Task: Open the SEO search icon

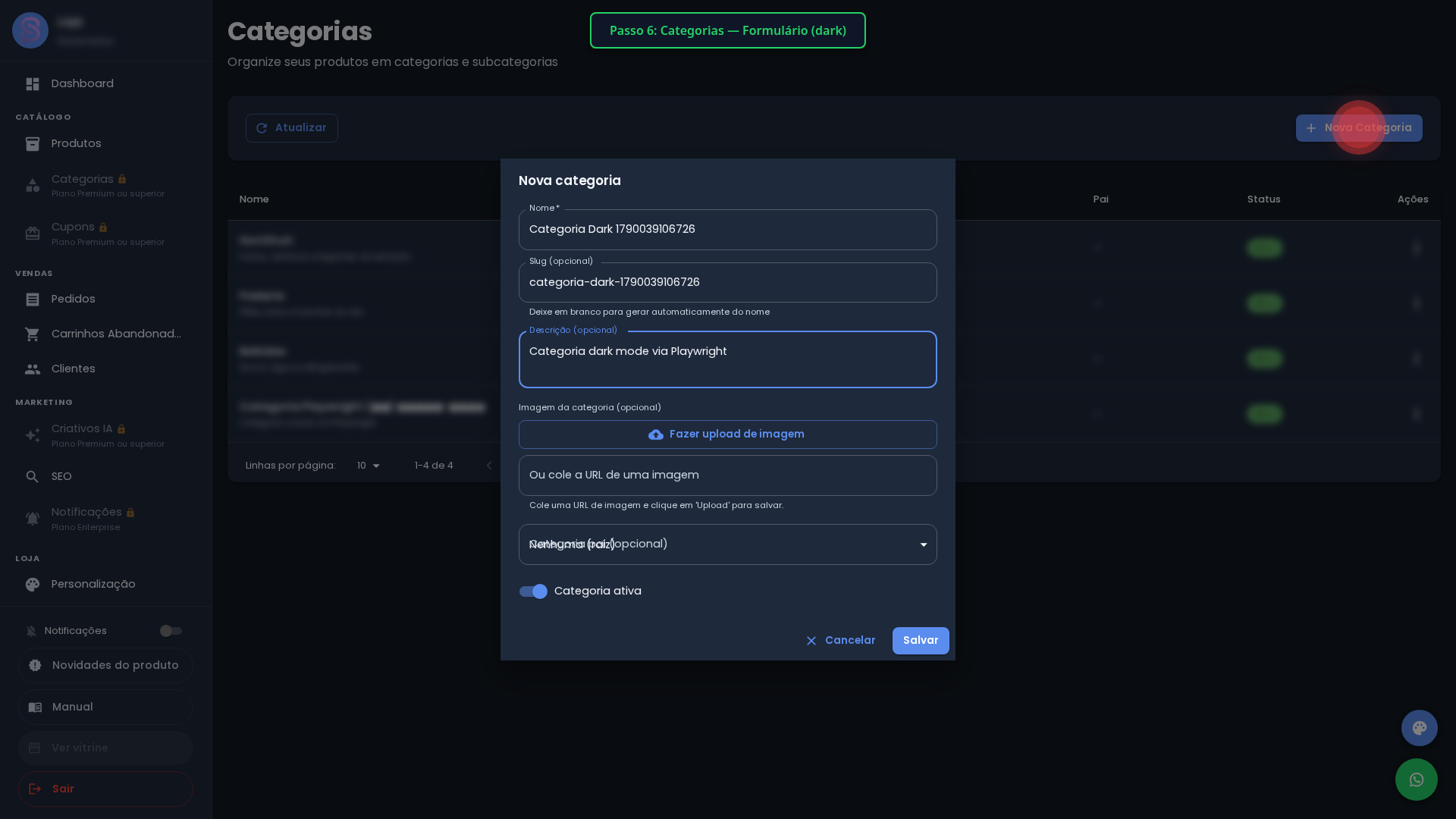Action: 33,476
